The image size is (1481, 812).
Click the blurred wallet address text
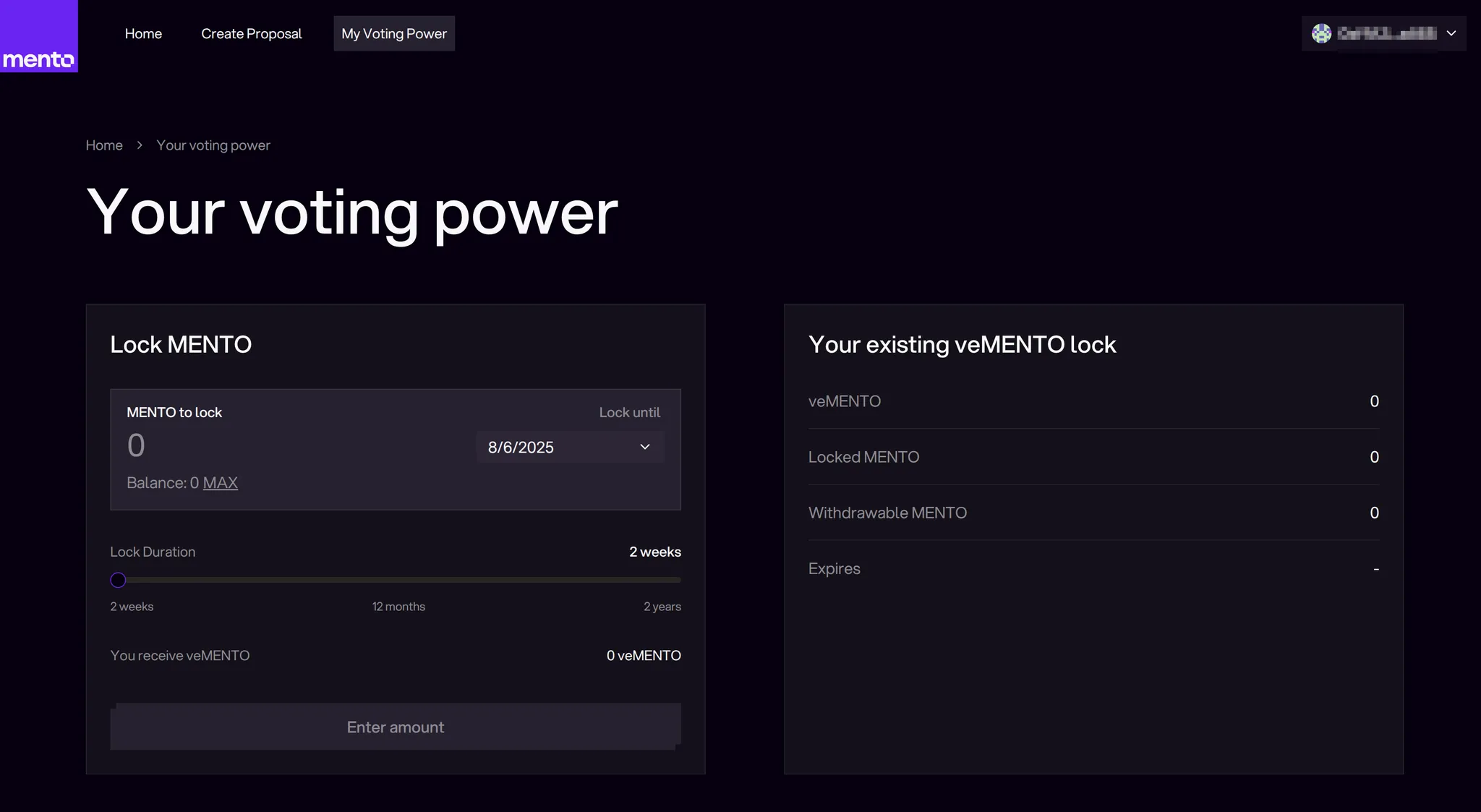click(1386, 33)
